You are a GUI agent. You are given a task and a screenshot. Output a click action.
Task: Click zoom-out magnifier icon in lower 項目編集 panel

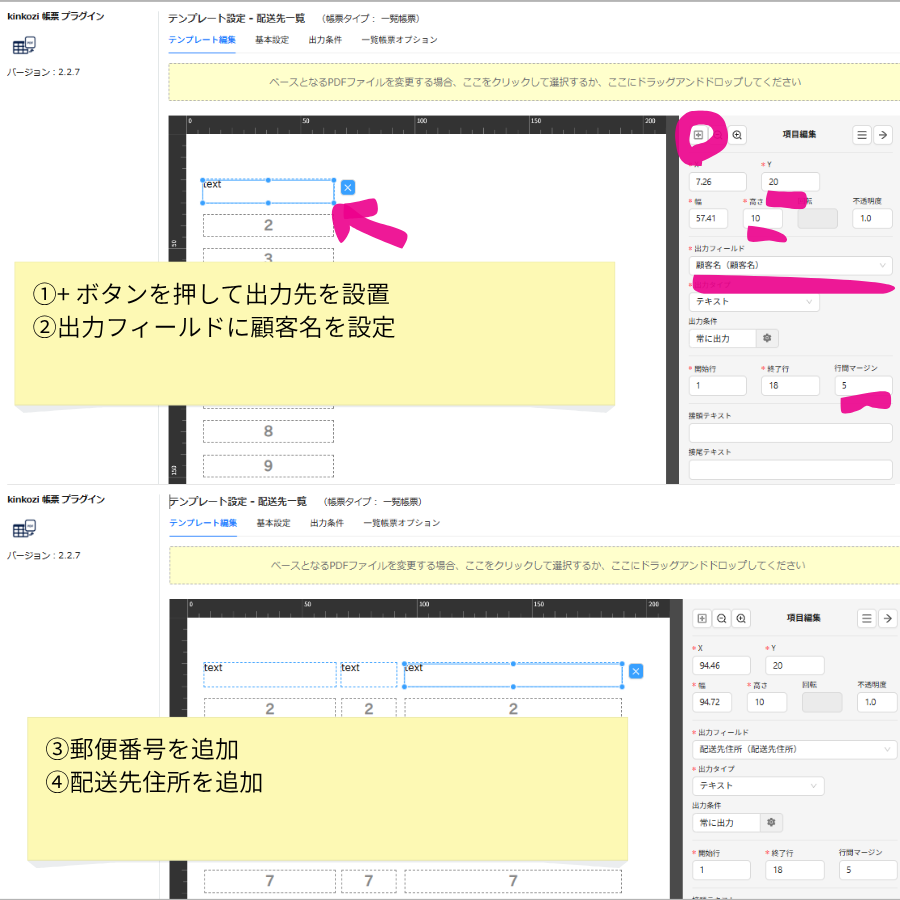click(721, 619)
